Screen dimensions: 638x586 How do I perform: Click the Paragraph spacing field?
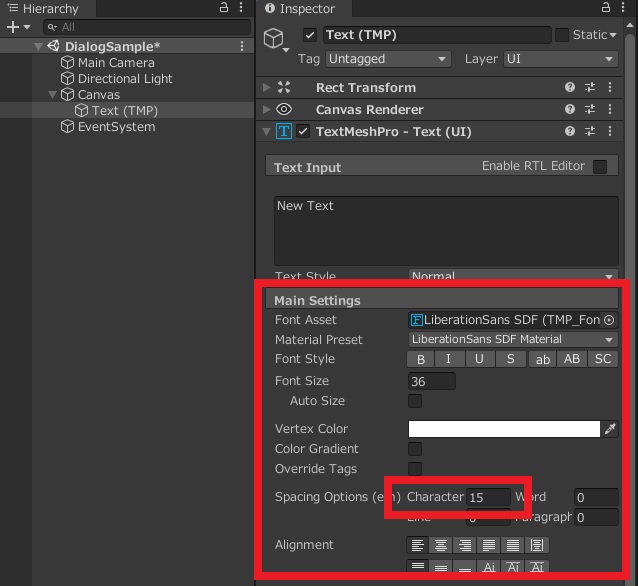click(596, 517)
